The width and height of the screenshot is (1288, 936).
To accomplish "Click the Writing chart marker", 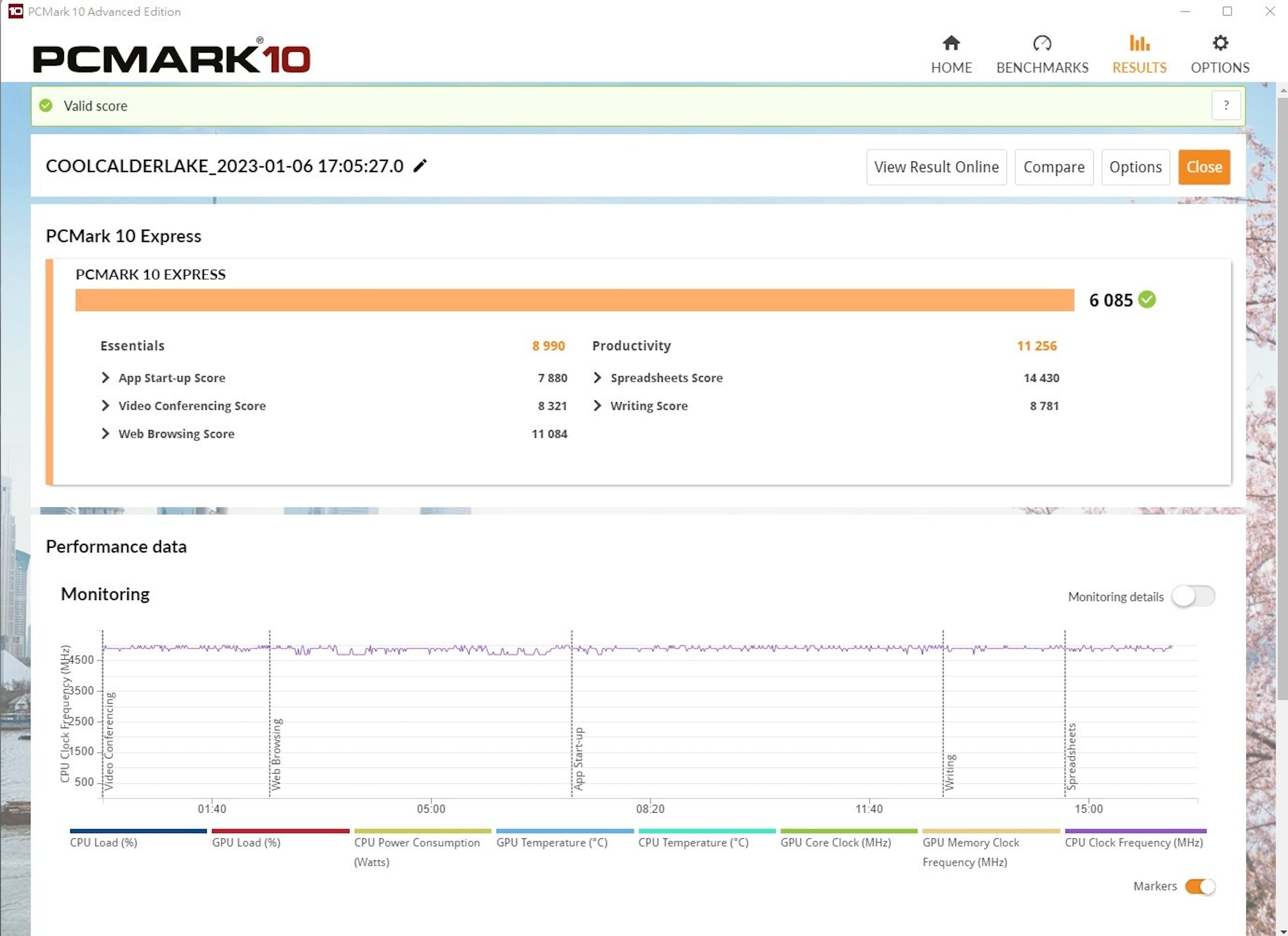I will click(950, 772).
